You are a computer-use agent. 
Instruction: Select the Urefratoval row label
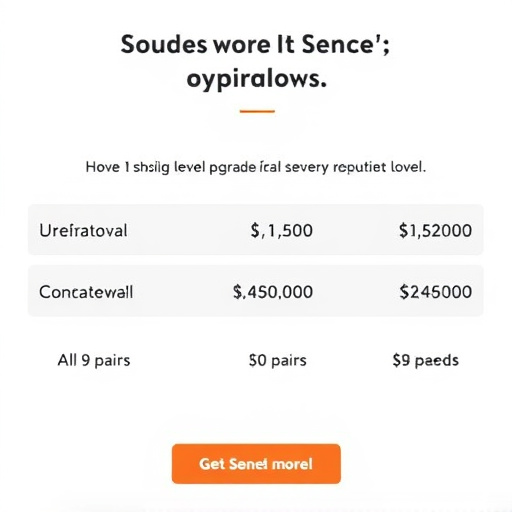83,231
